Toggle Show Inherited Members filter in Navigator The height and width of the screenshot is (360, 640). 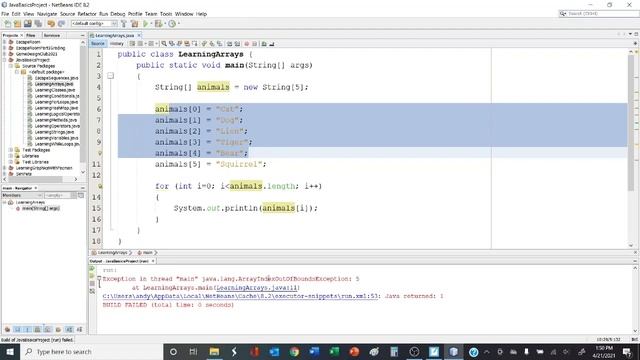pos(7,329)
